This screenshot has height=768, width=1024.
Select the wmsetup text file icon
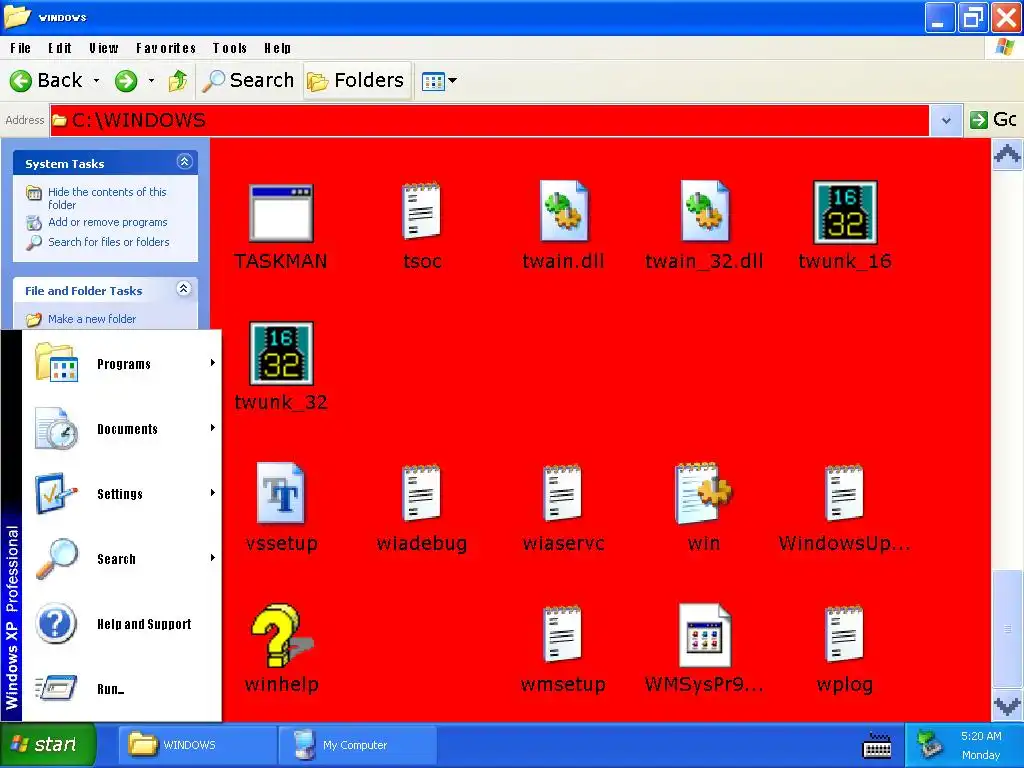[x=563, y=634]
